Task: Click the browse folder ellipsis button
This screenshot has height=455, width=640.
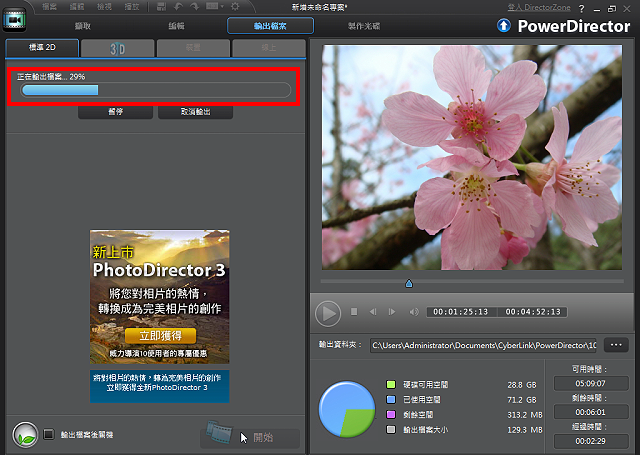Action: (616, 345)
